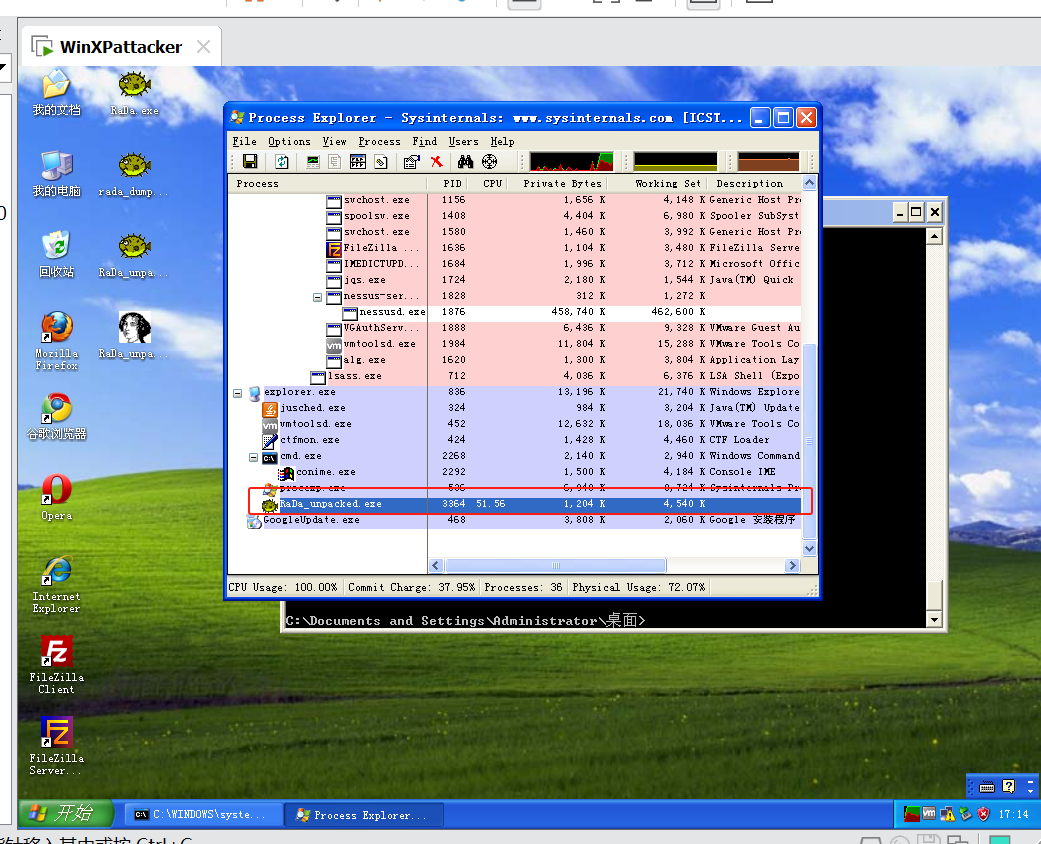
Task: Sort by the Private Bytes column header
Action: 557,184
